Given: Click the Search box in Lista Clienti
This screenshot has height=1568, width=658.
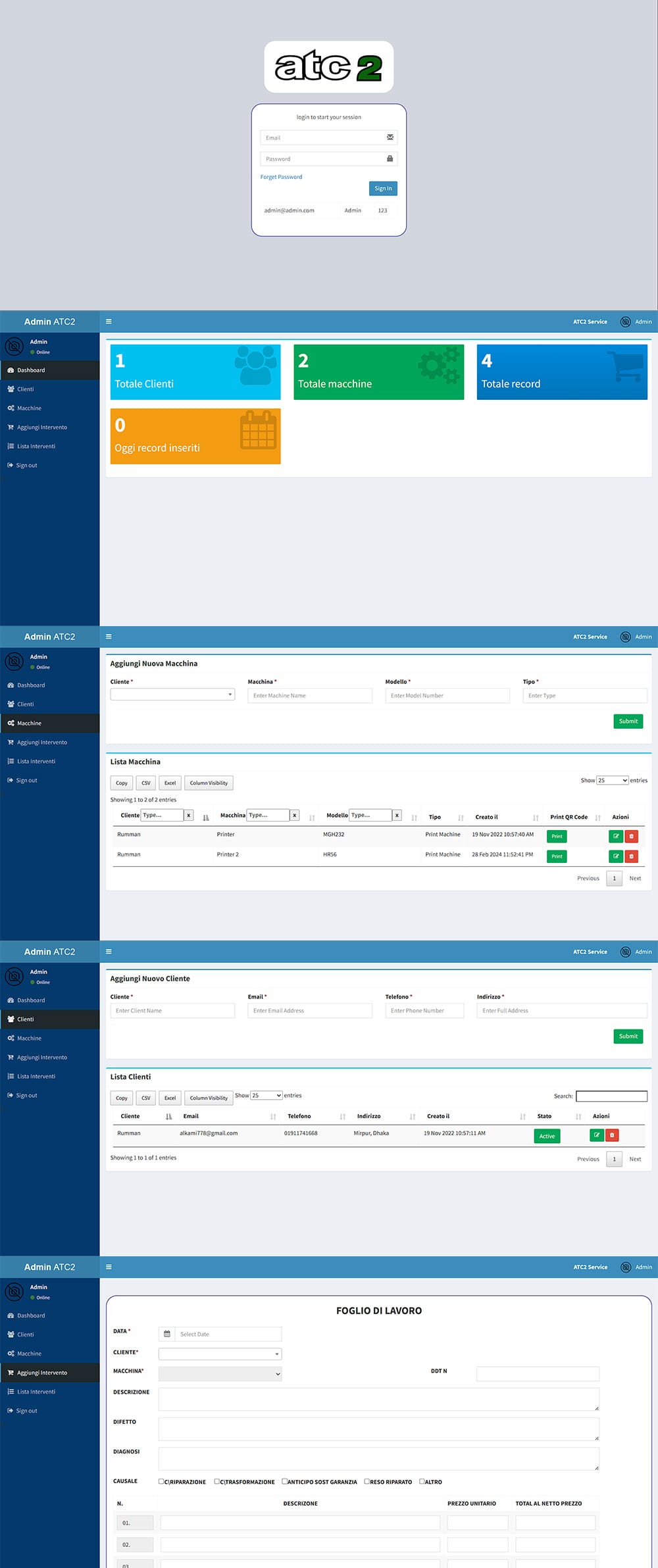Looking at the screenshot, I should (611, 1096).
